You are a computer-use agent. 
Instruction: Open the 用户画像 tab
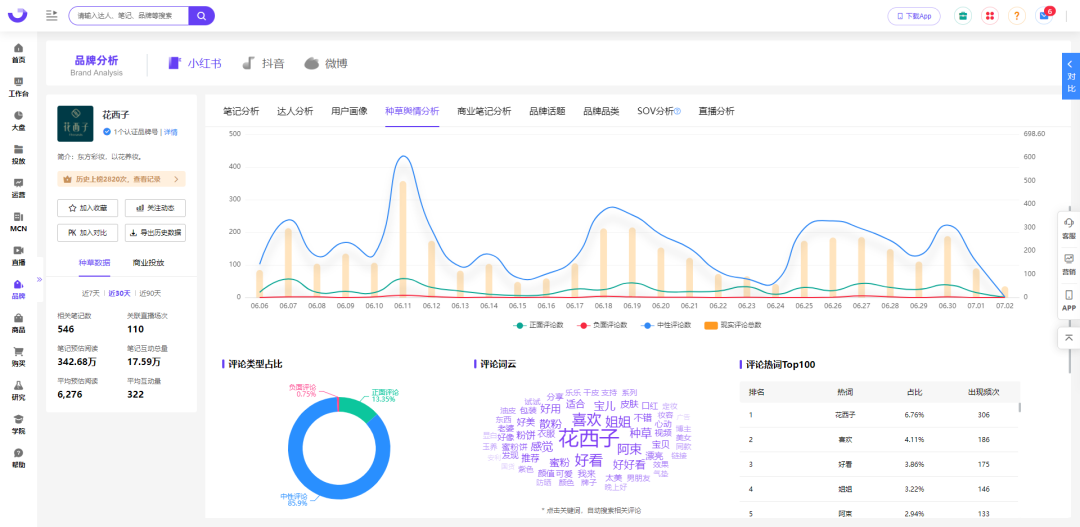point(349,112)
